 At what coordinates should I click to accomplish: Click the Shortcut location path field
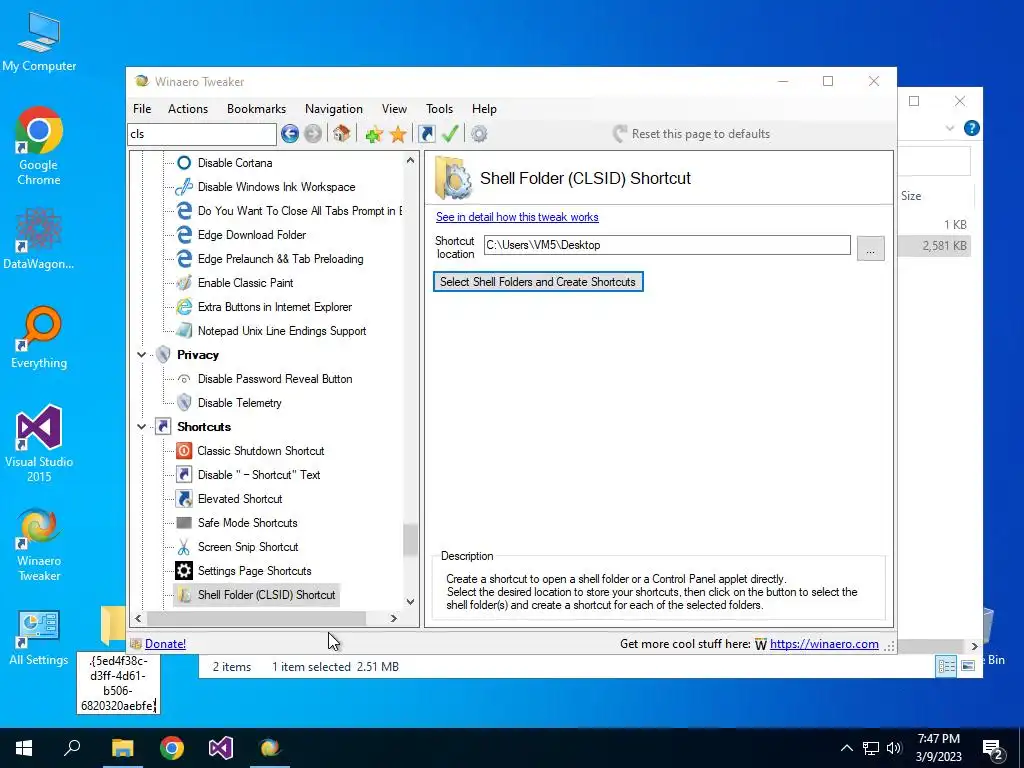pos(667,245)
